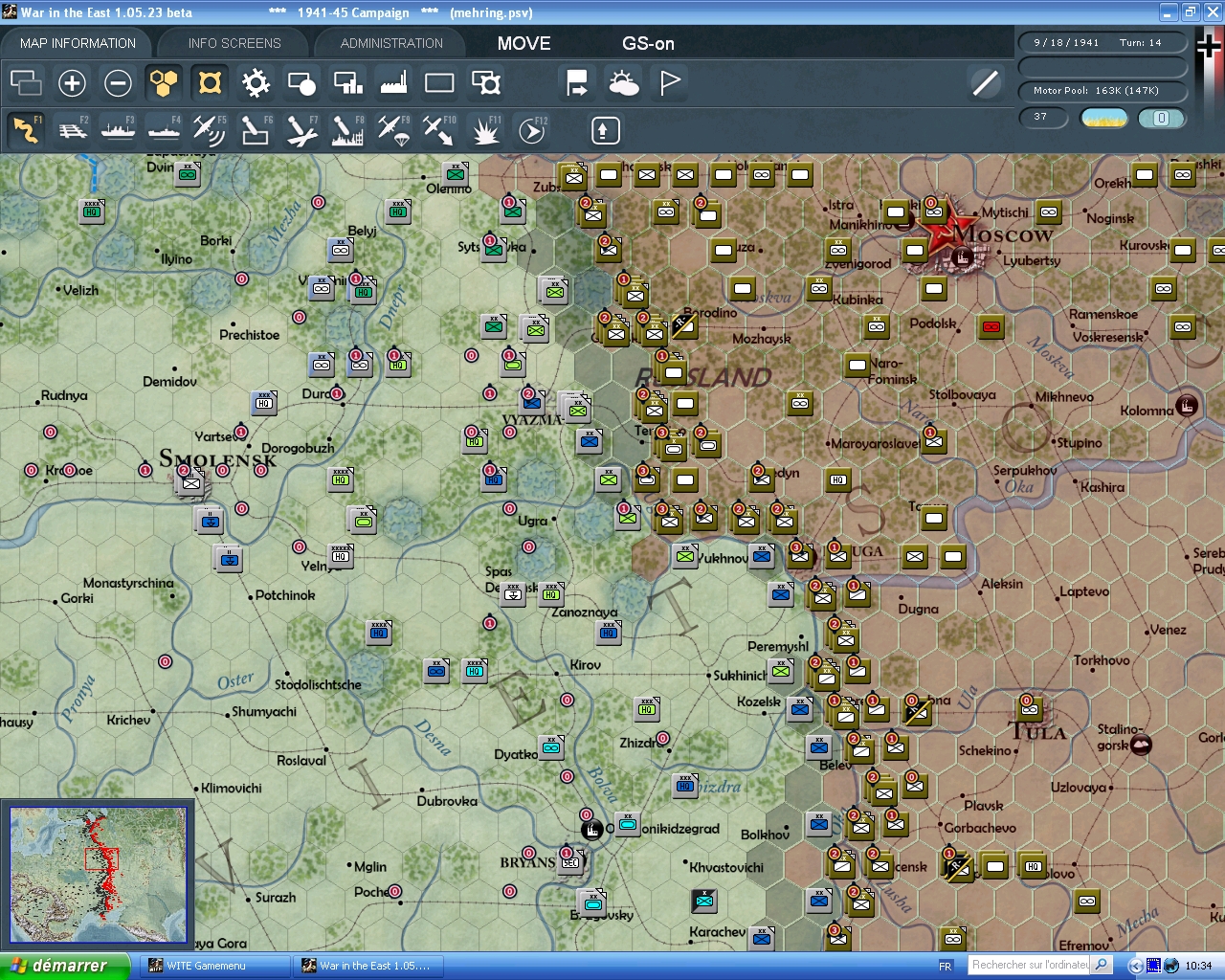Click the 10:34 system clock

1198,966
